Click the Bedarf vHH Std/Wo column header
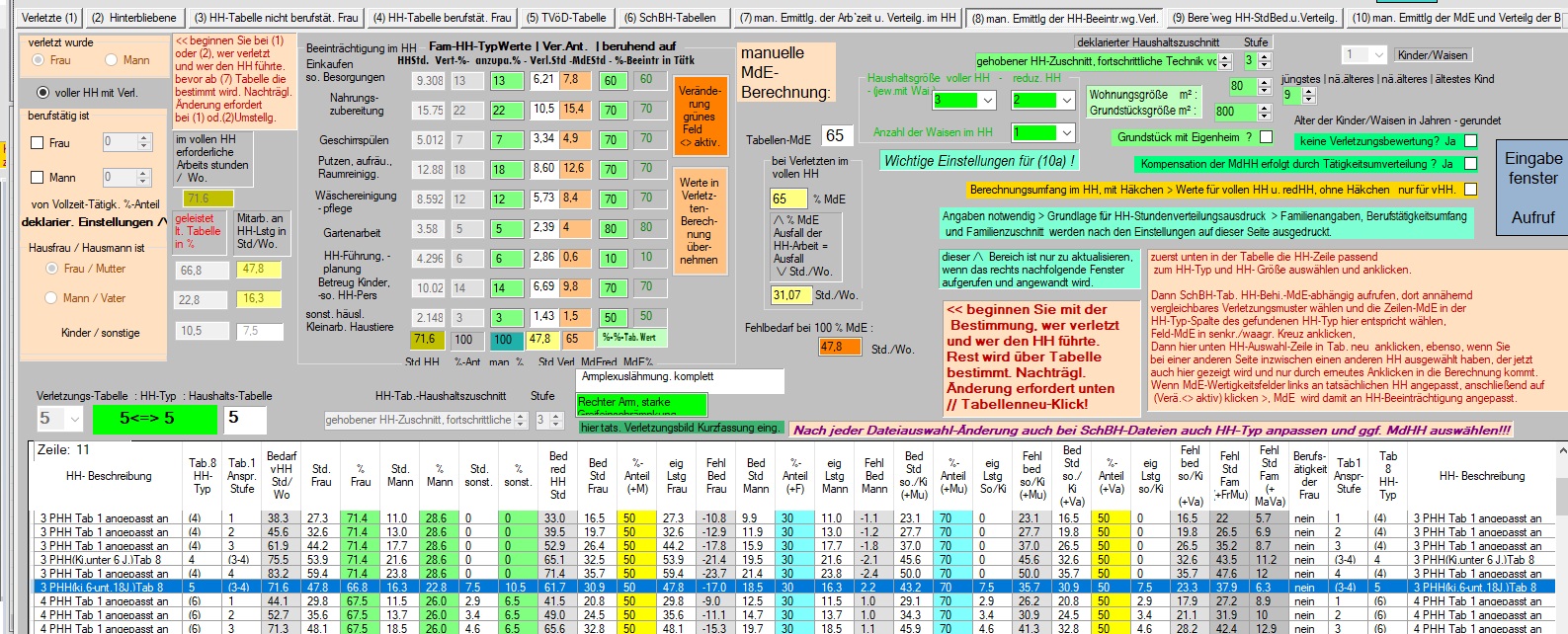The image size is (1568, 634). 281,476
